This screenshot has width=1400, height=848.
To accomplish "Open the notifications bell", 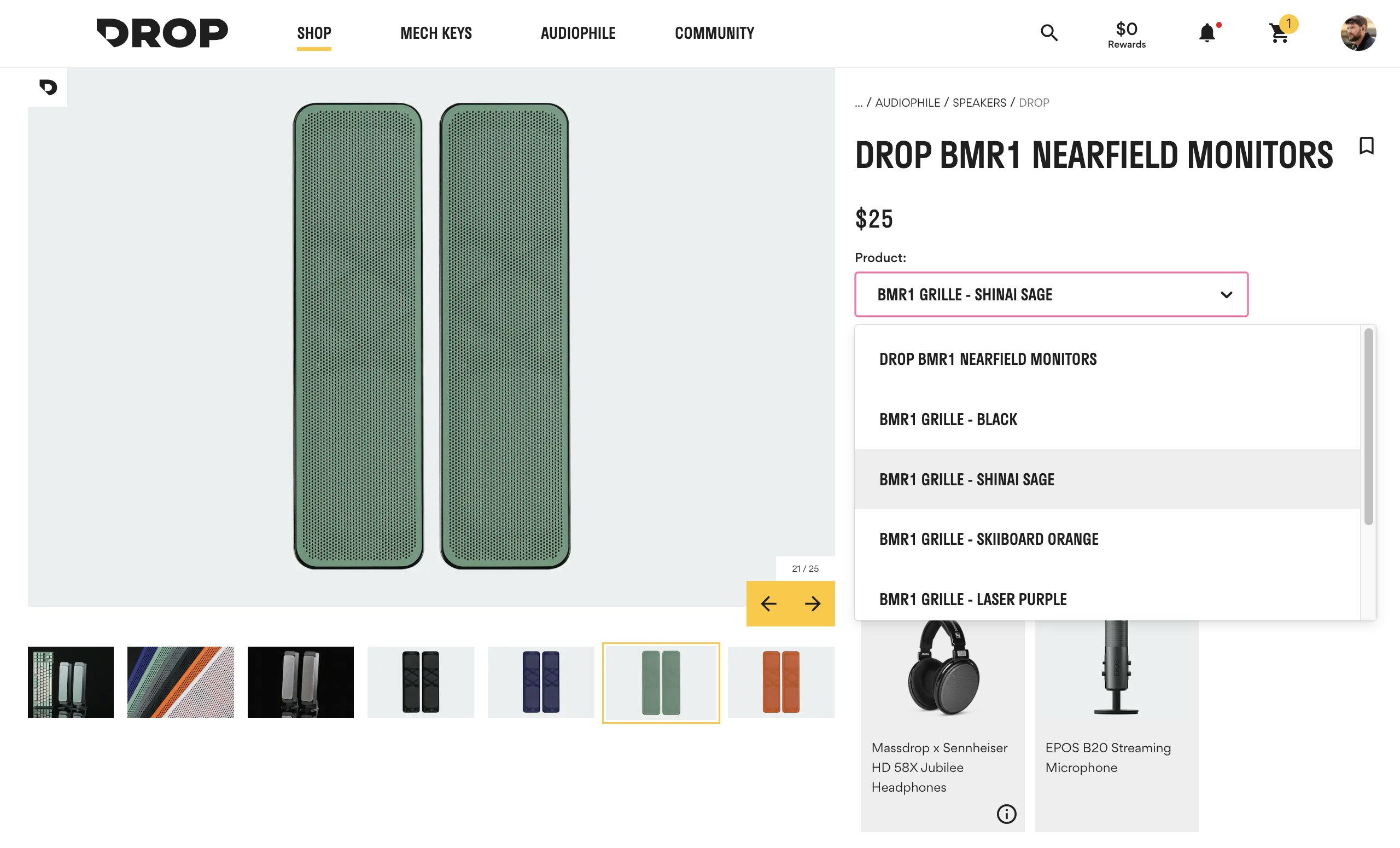I will pyautogui.click(x=1207, y=33).
